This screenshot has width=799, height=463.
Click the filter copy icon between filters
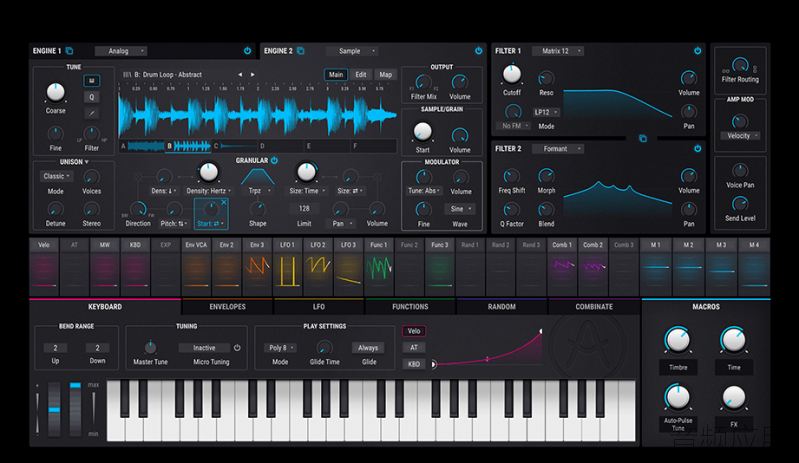643,138
